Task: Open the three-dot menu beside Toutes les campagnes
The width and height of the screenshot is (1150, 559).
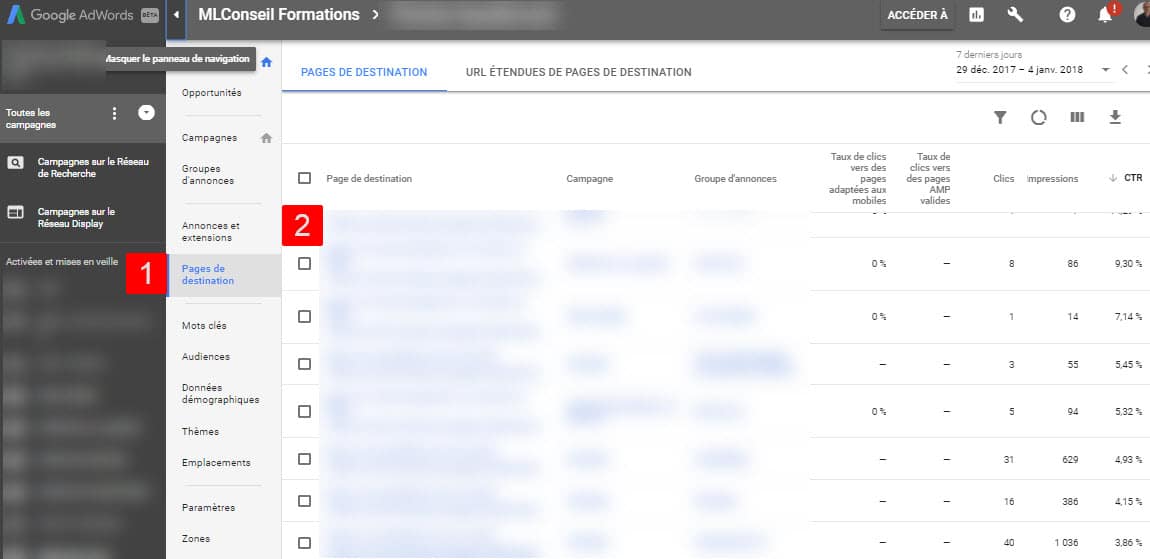Action: click(114, 113)
